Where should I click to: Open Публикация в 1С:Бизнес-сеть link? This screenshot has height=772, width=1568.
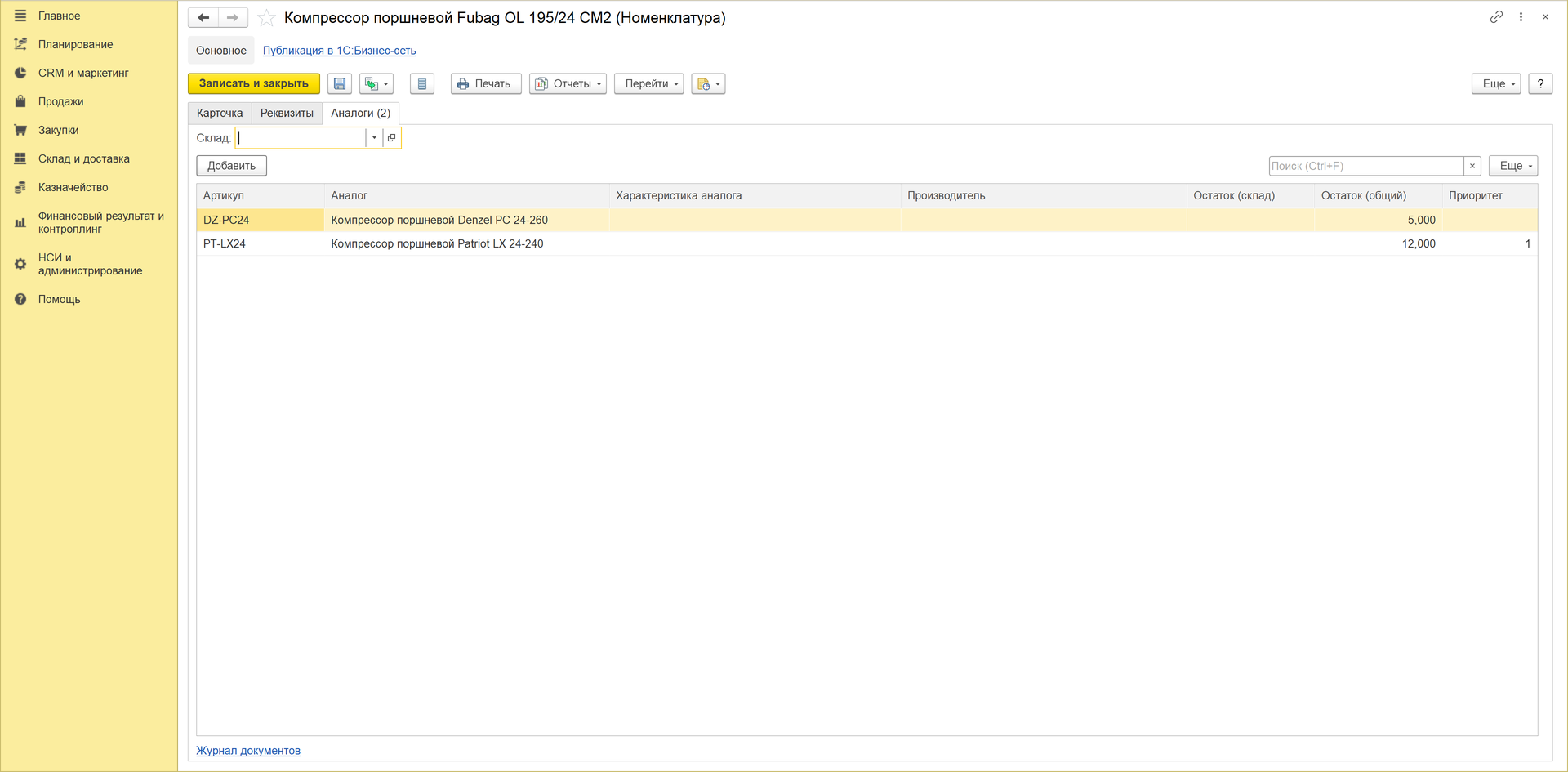coord(339,51)
